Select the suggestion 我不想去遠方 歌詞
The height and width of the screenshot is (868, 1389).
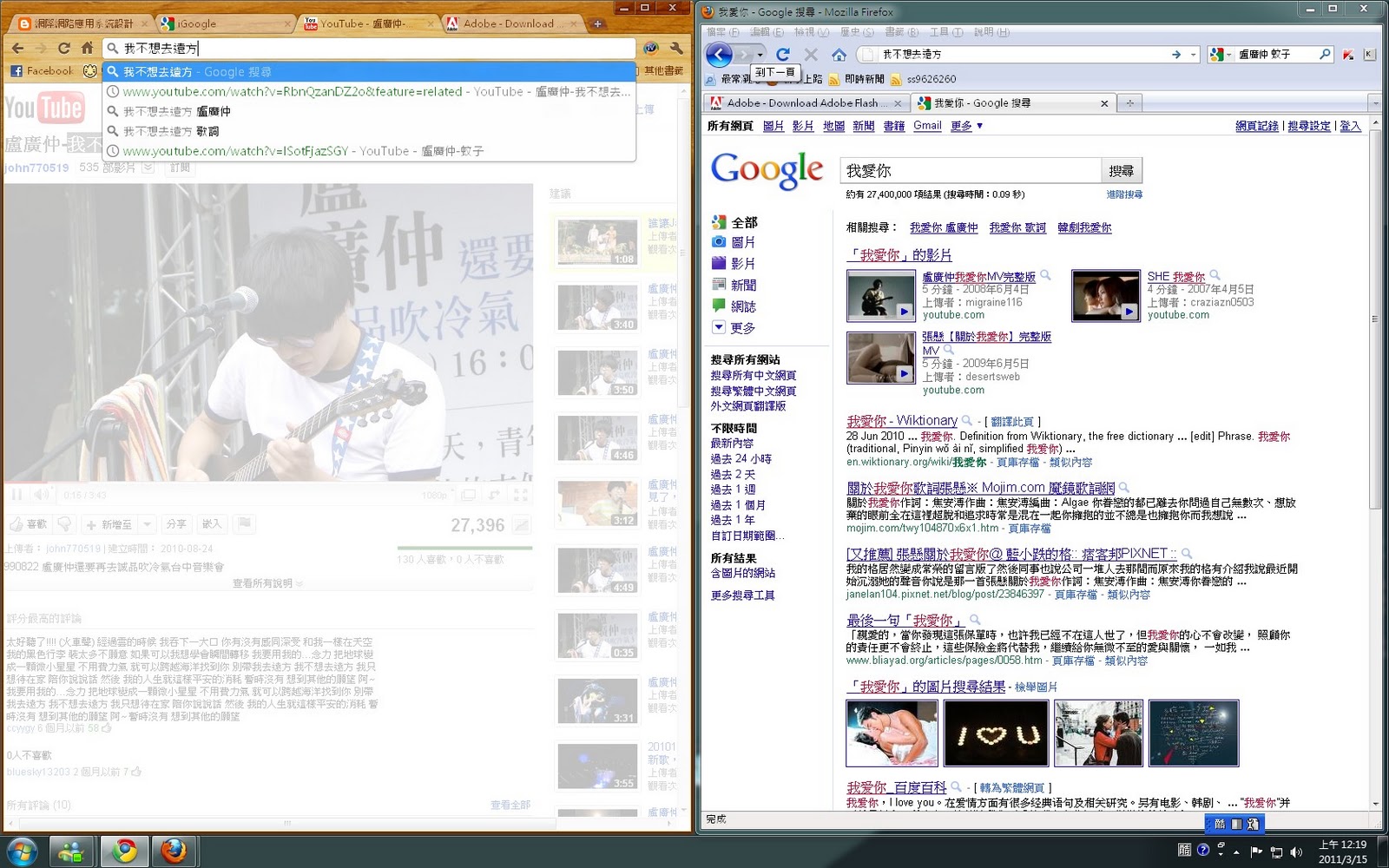pyautogui.click(x=370, y=131)
